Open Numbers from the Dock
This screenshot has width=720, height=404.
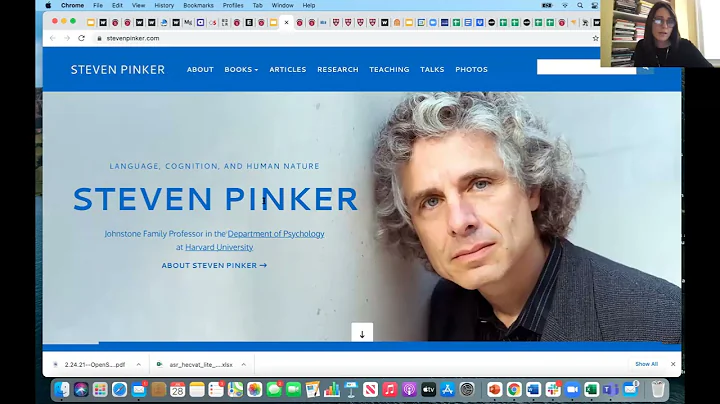pos(332,389)
